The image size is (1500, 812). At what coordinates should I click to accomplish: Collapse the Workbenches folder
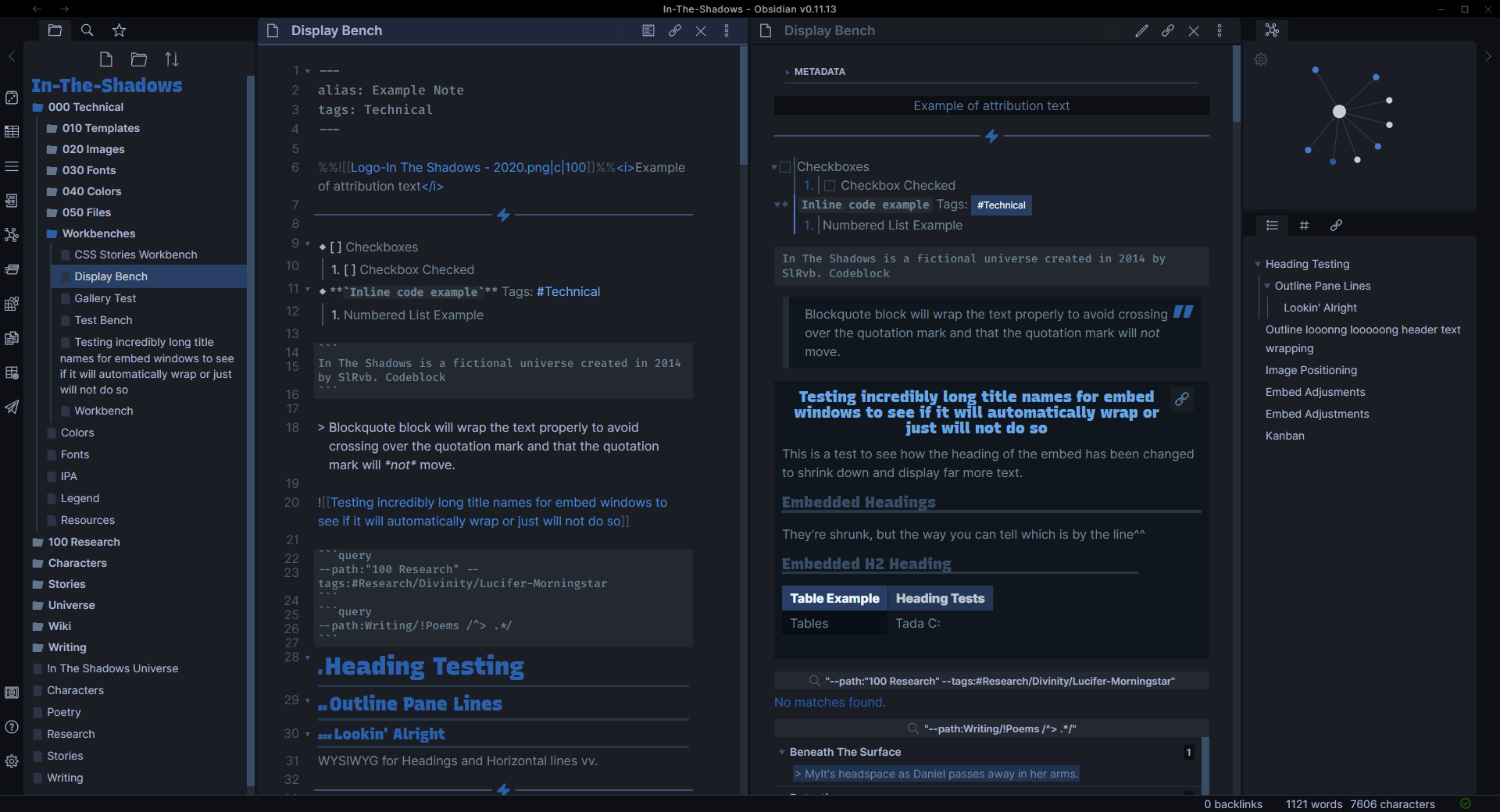[x=99, y=233]
